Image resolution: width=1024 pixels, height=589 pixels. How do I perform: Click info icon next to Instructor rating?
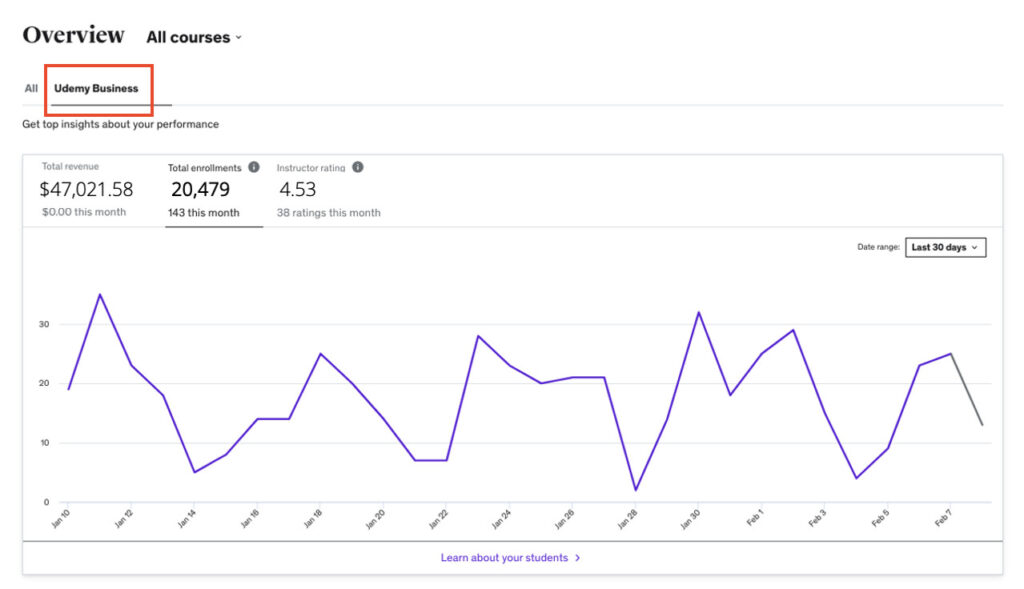358,167
